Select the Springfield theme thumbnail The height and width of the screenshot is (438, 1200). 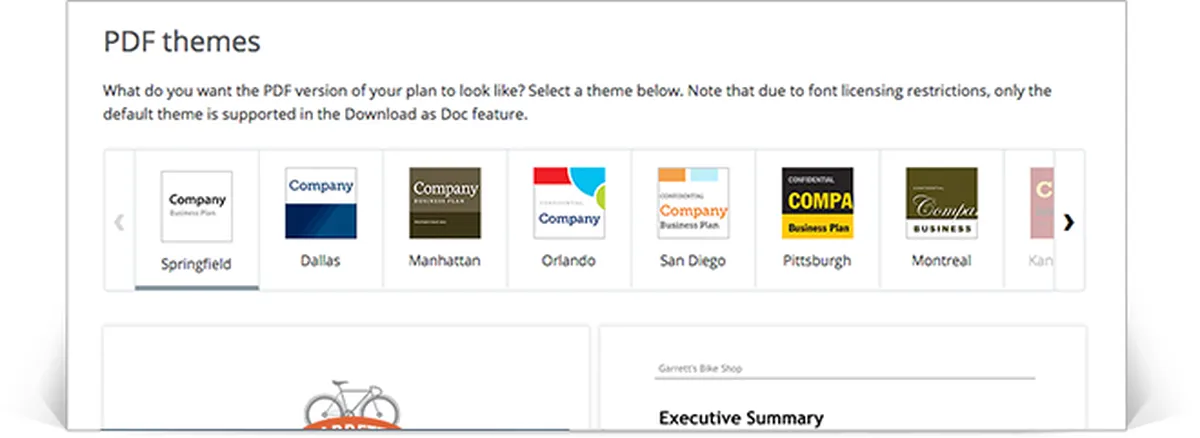197,204
